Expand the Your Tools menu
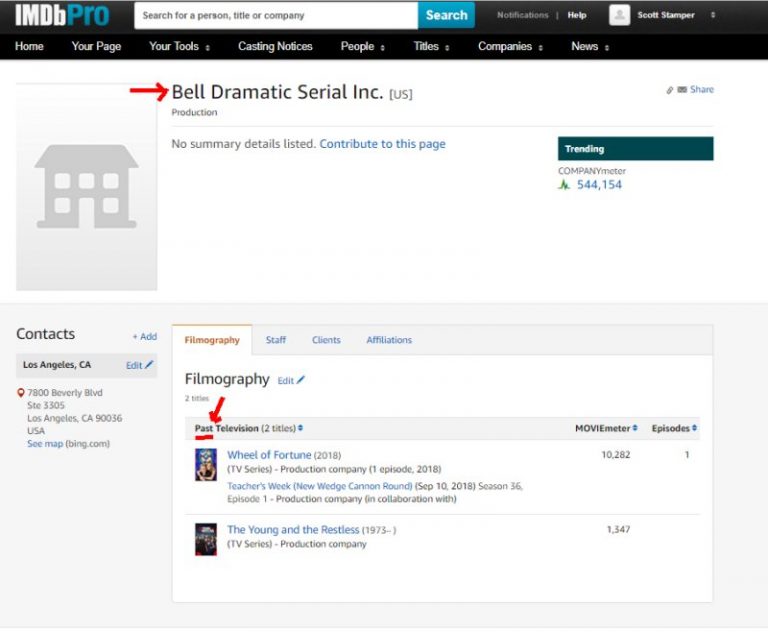Viewport: 768px width, 632px height. 179,47
